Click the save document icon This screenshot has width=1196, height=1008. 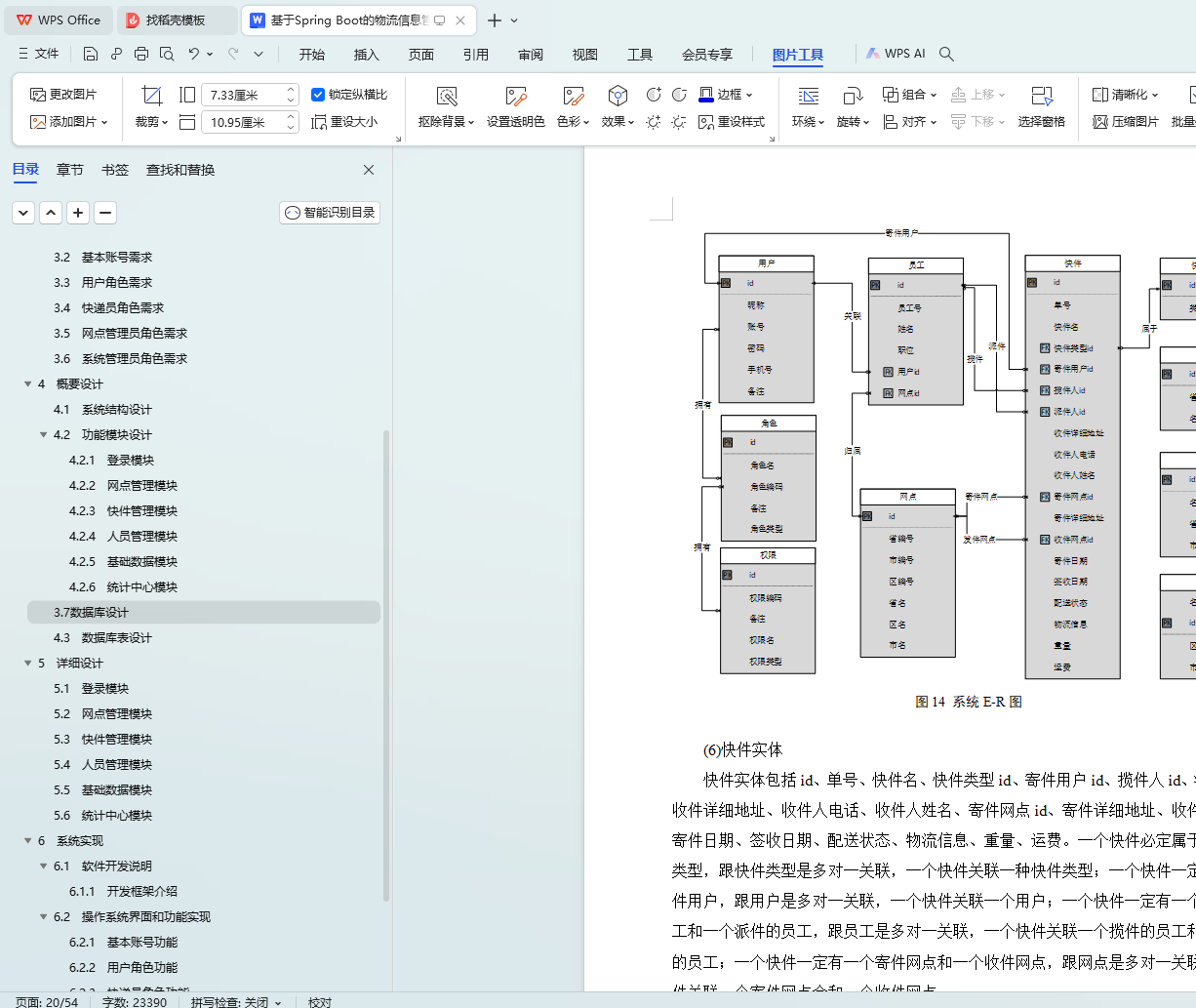pyautogui.click(x=91, y=54)
